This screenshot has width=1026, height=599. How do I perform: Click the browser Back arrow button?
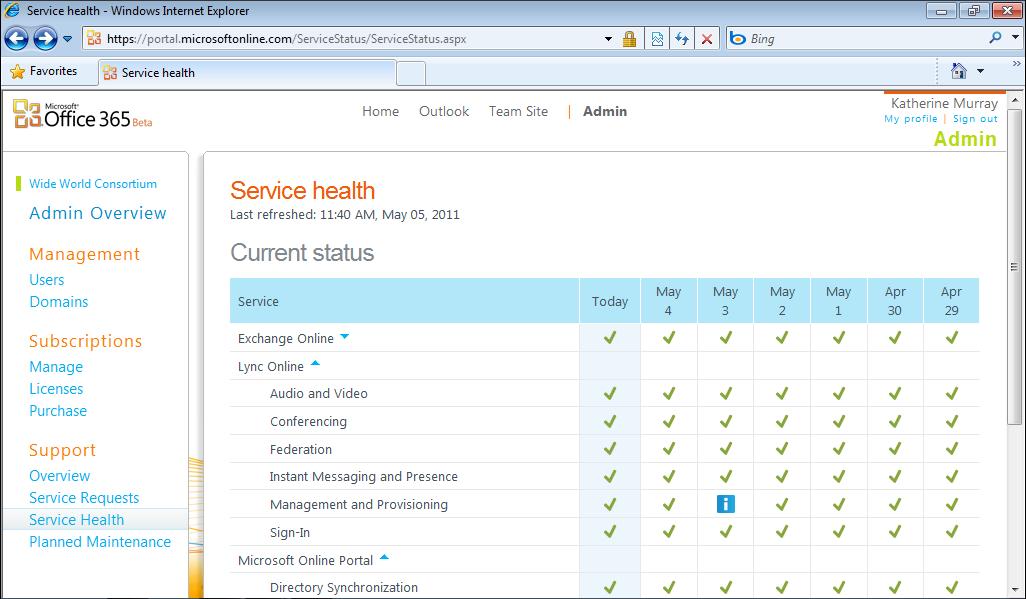pos(16,39)
